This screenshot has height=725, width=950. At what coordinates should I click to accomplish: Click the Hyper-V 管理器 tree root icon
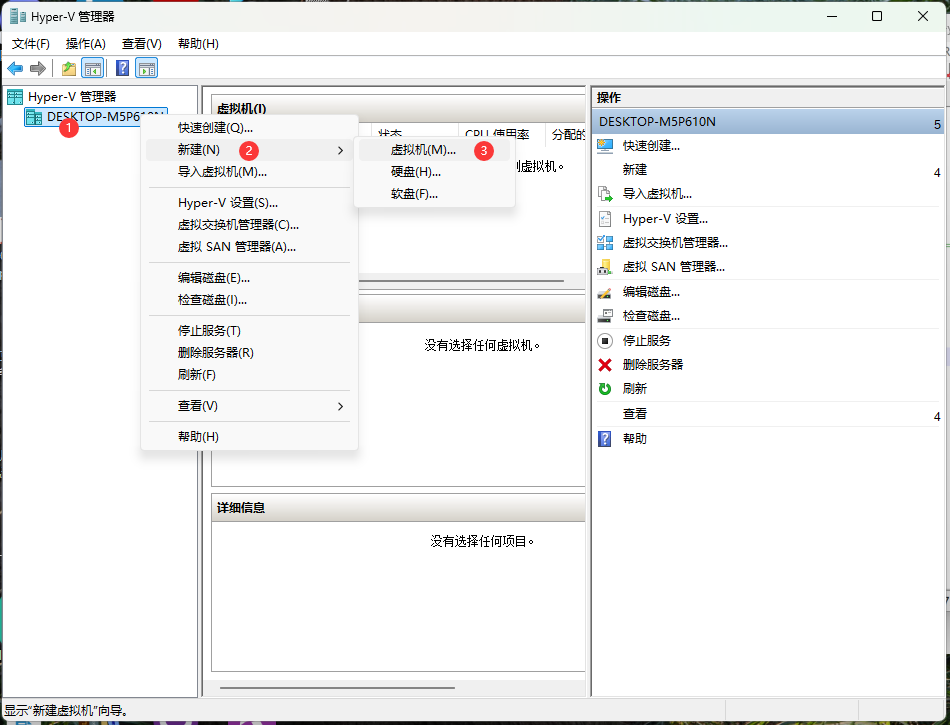15,97
